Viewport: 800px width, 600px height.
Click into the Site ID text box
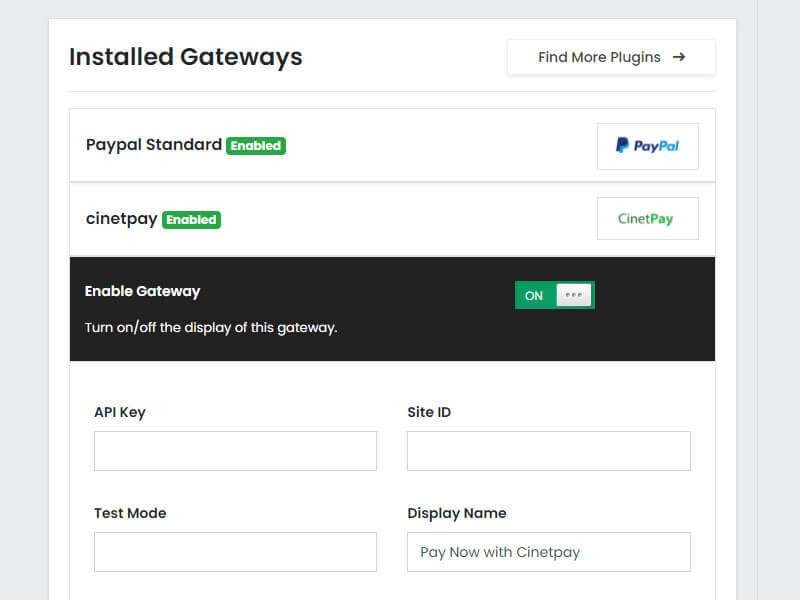548,451
